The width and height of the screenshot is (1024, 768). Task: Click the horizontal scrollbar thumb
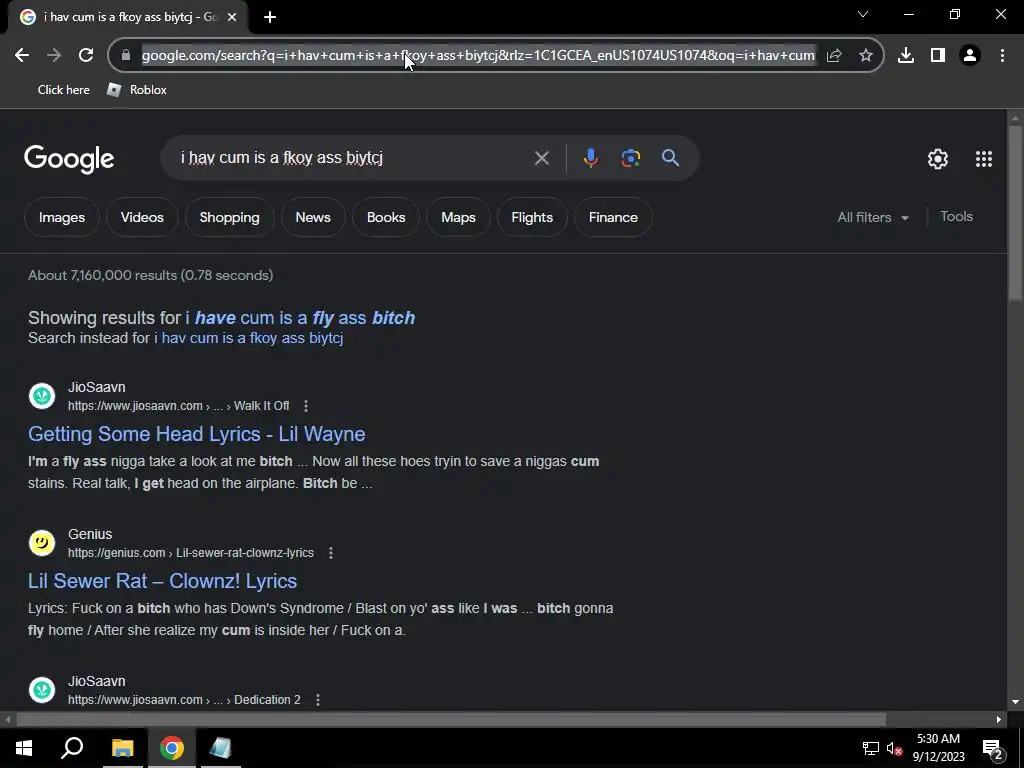(x=451, y=720)
